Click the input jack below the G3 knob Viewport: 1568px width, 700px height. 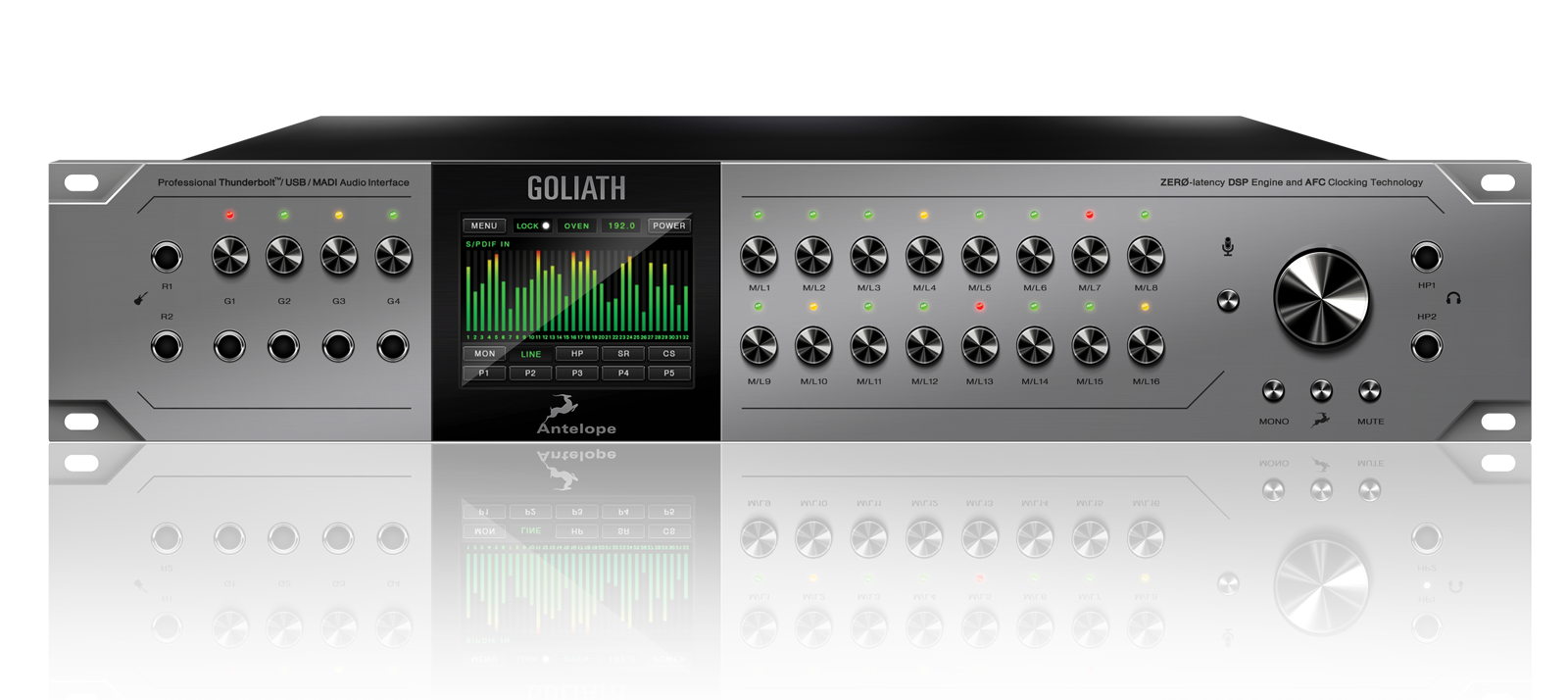click(x=339, y=346)
